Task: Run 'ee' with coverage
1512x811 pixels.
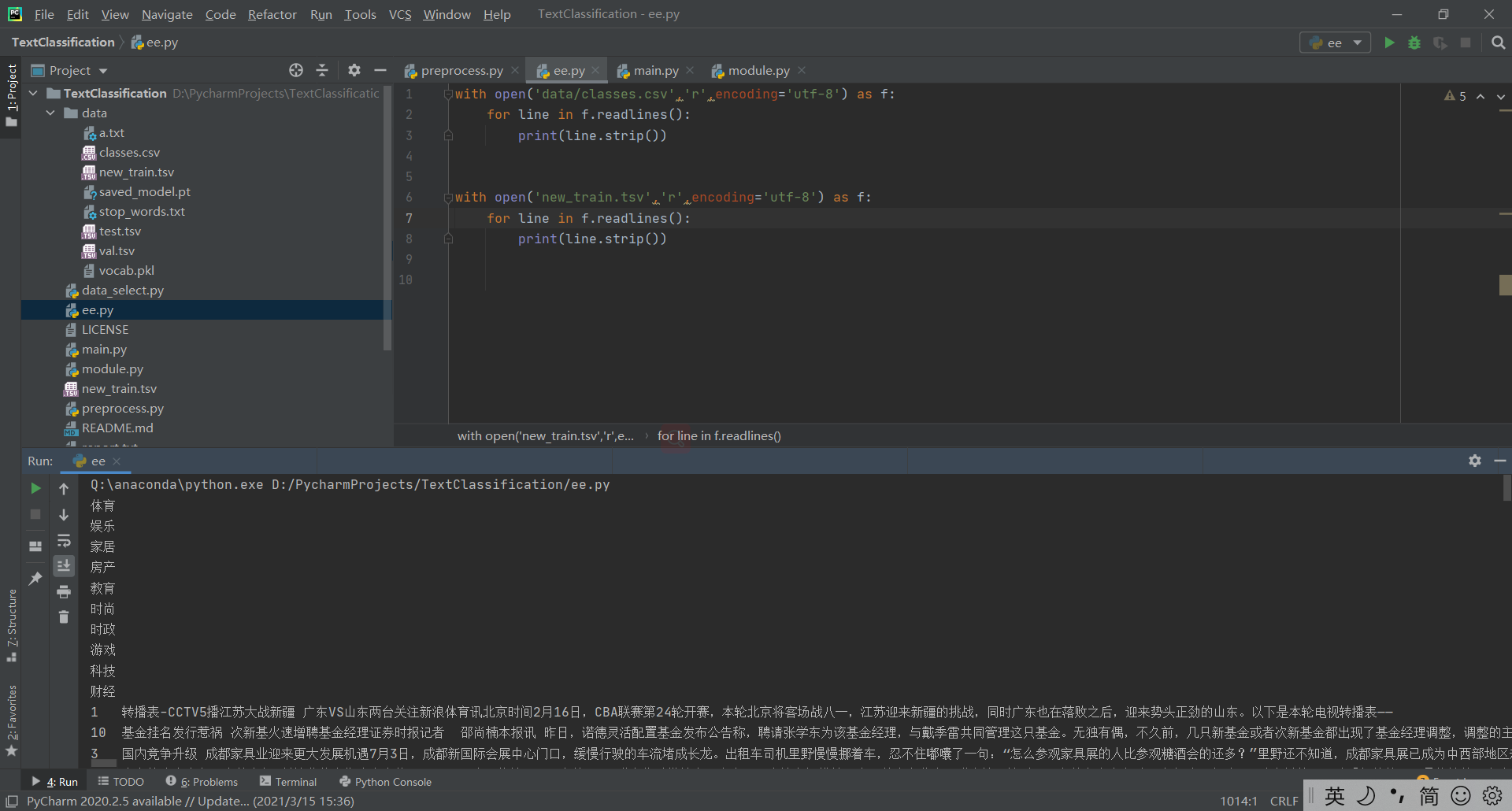Action: pos(1440,43)
